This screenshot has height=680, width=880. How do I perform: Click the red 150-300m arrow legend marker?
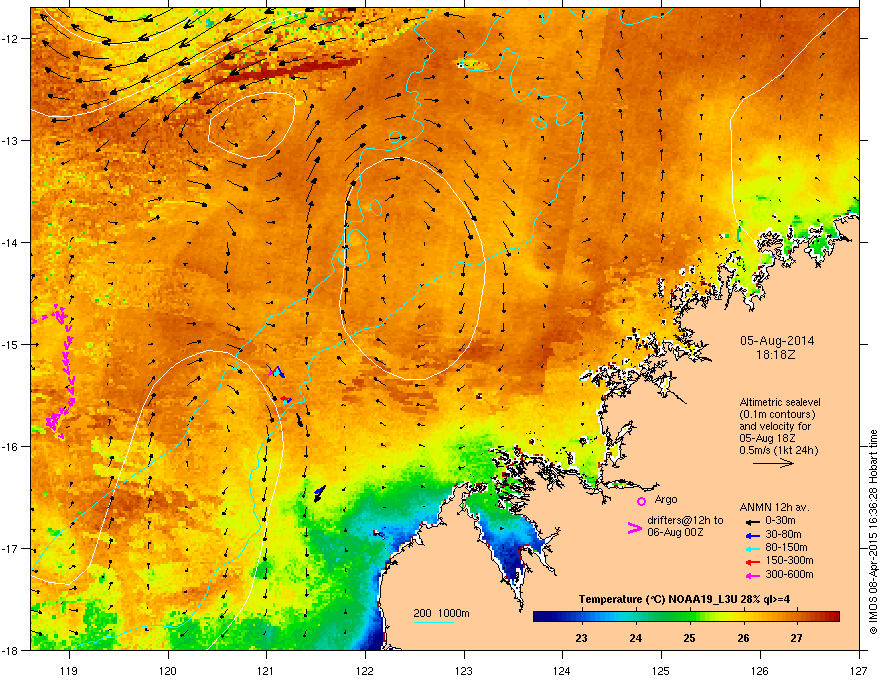click(x=753, y=562)
